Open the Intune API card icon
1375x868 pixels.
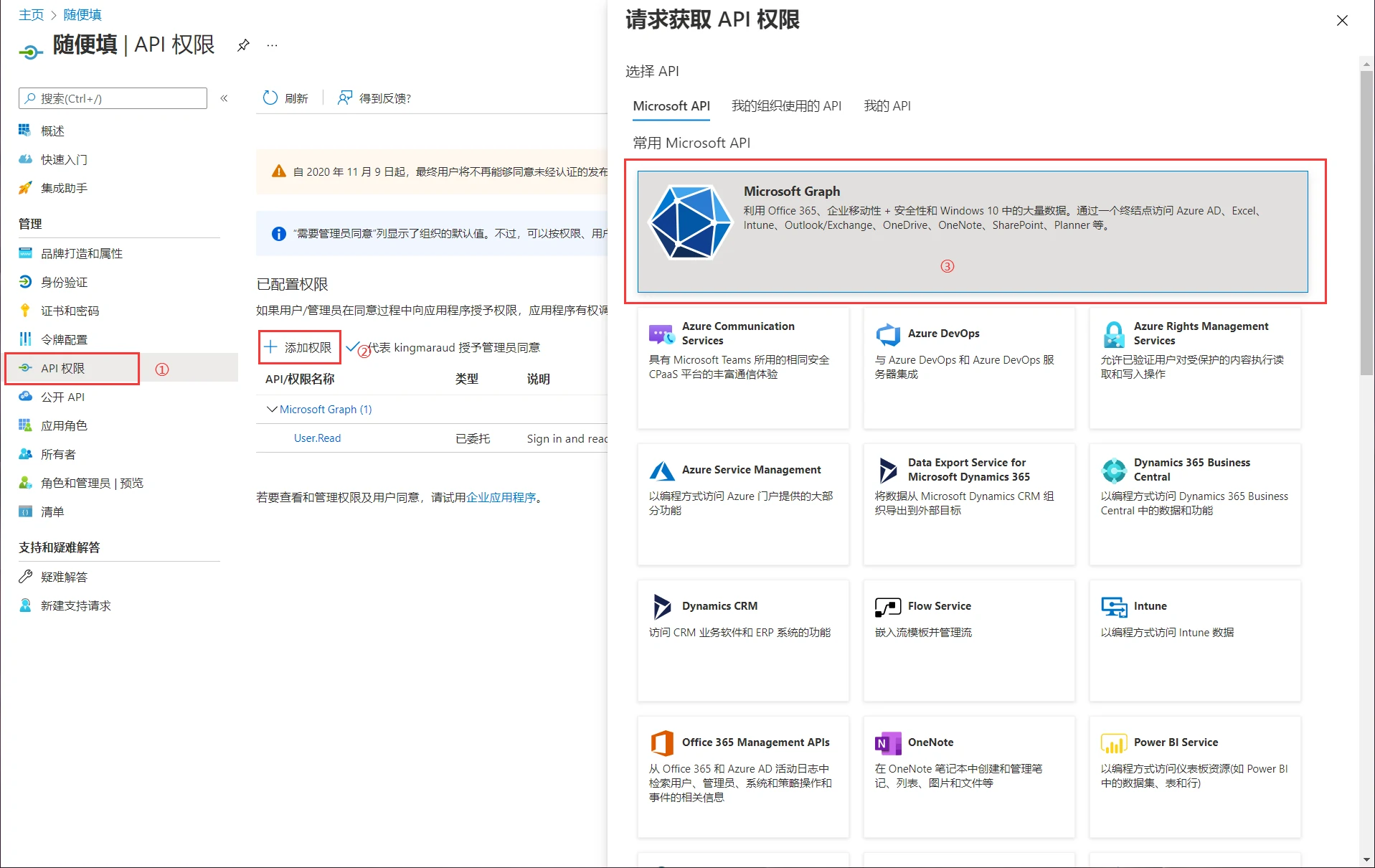point(1114,607)
